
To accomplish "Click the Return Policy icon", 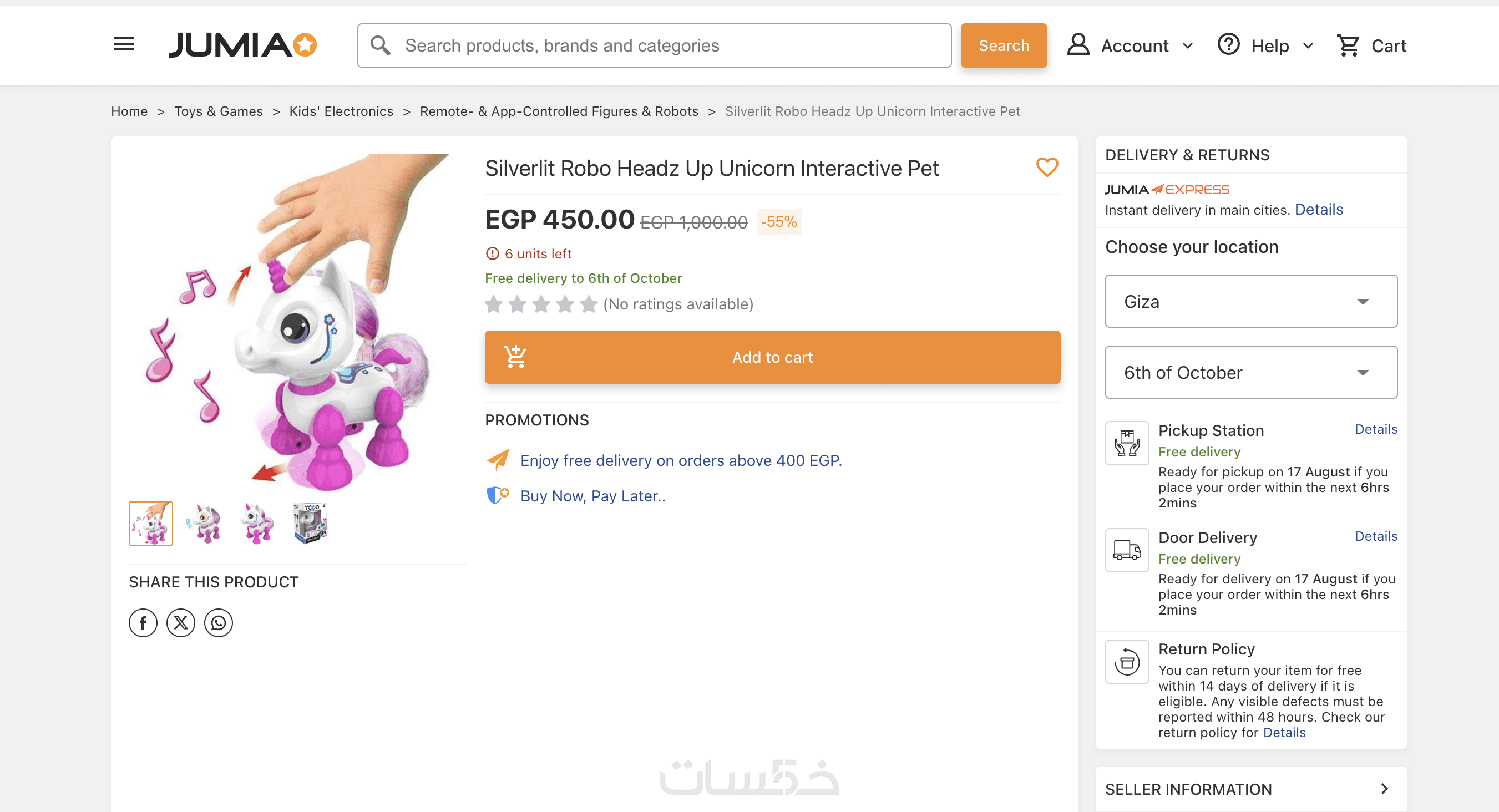I will pos(1127,662).
